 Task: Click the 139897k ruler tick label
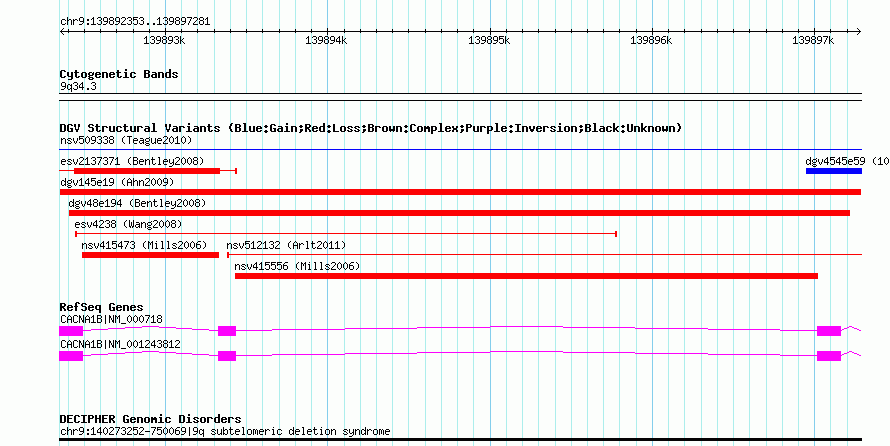(813, 40)
